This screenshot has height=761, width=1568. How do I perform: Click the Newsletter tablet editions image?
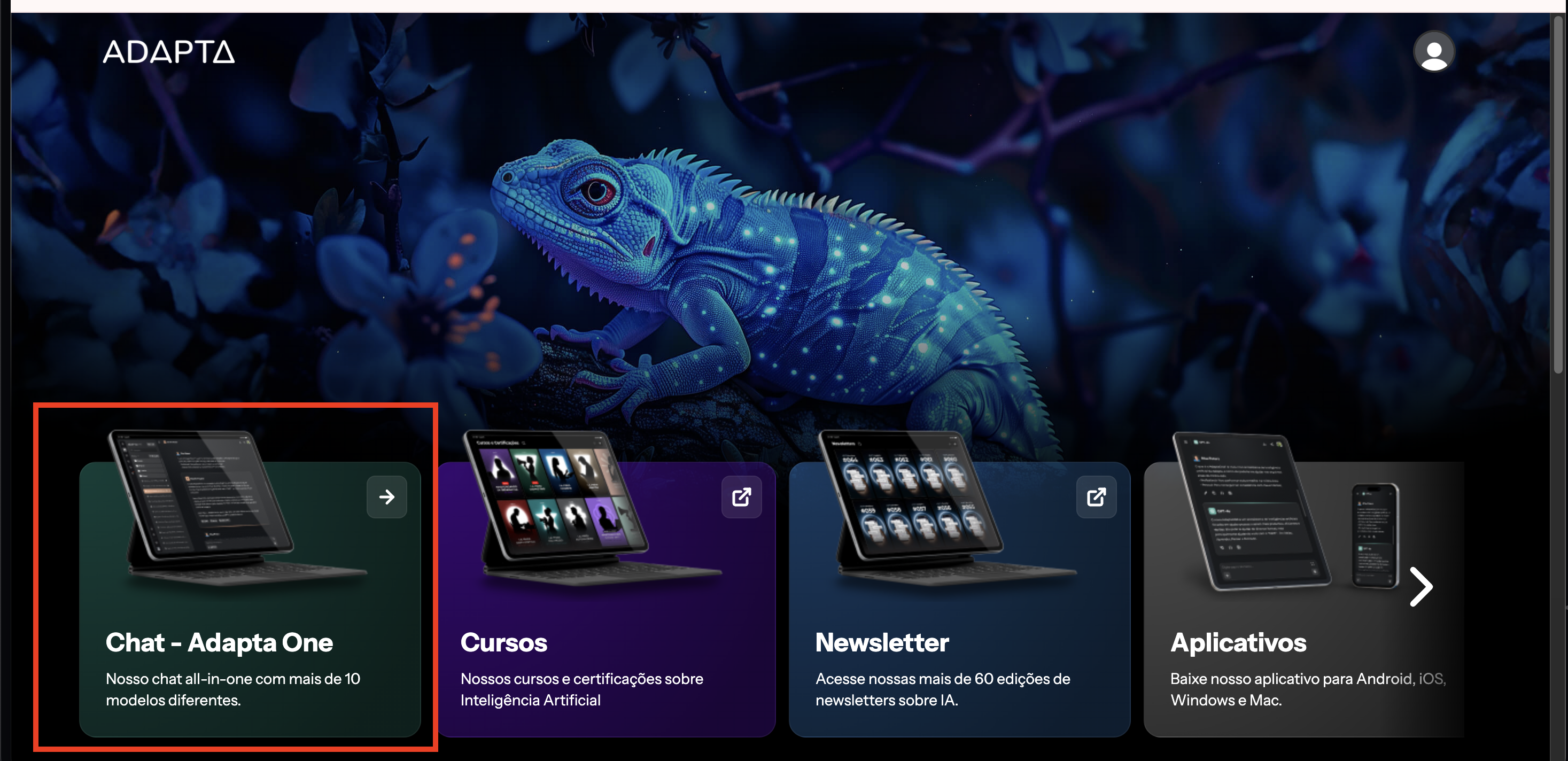pyautogui.click(x=947, y=507)
